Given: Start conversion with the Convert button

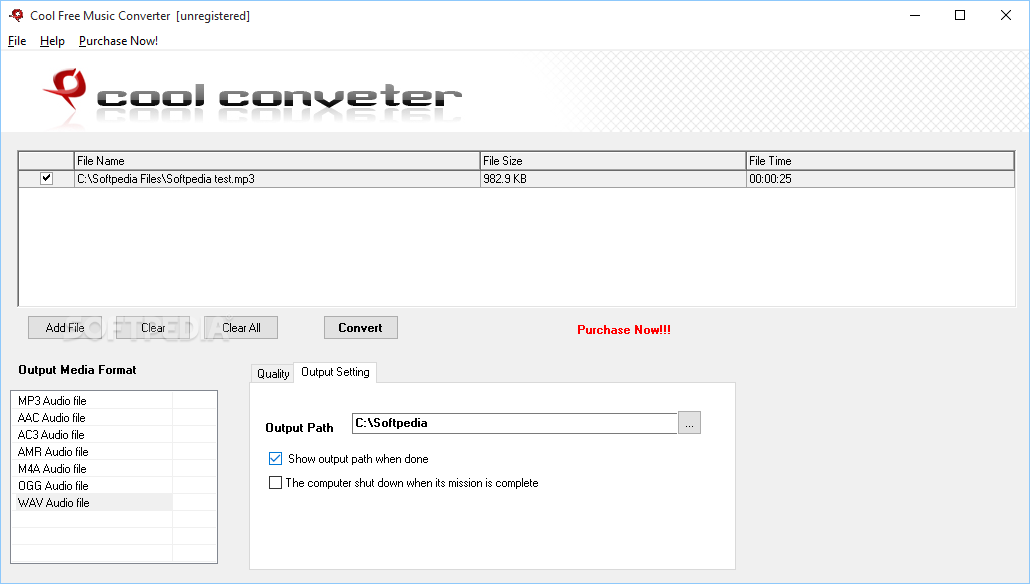Looking at the screenshot, I should point(361,328).
